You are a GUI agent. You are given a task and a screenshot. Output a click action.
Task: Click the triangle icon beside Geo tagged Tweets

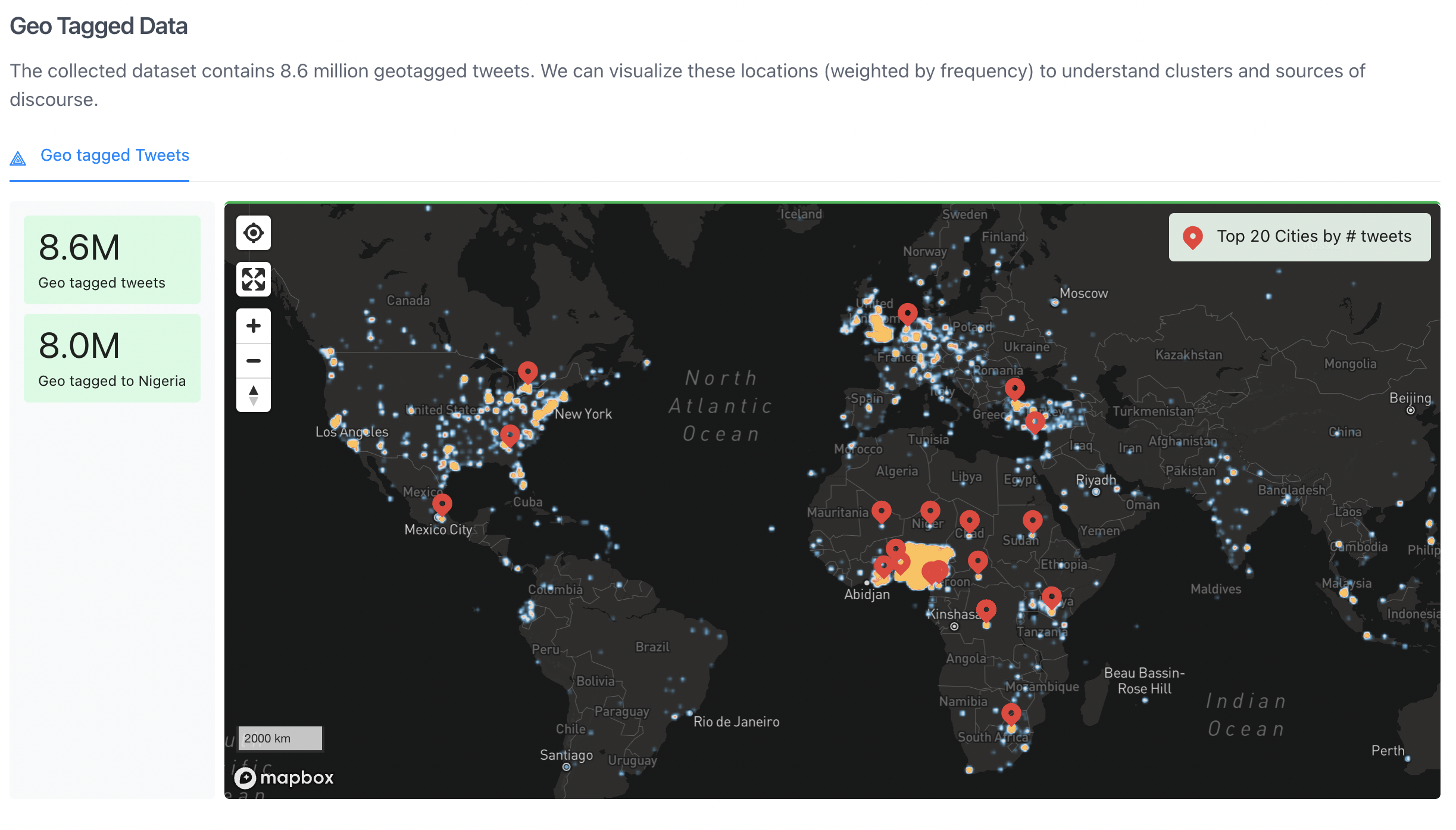[x=18, y=157]
